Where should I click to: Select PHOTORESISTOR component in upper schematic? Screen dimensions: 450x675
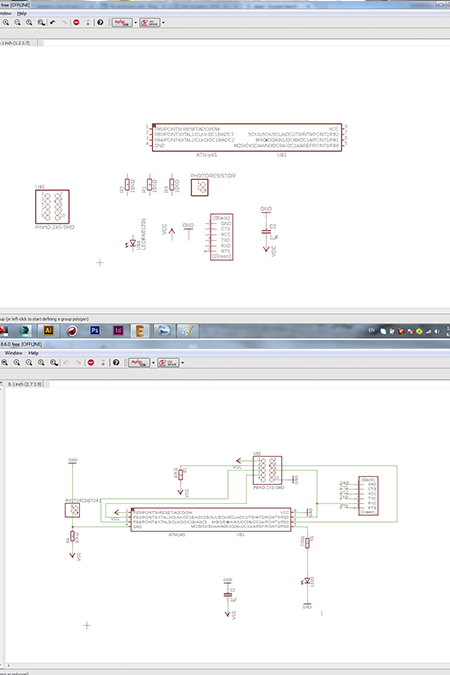(200, 188)
